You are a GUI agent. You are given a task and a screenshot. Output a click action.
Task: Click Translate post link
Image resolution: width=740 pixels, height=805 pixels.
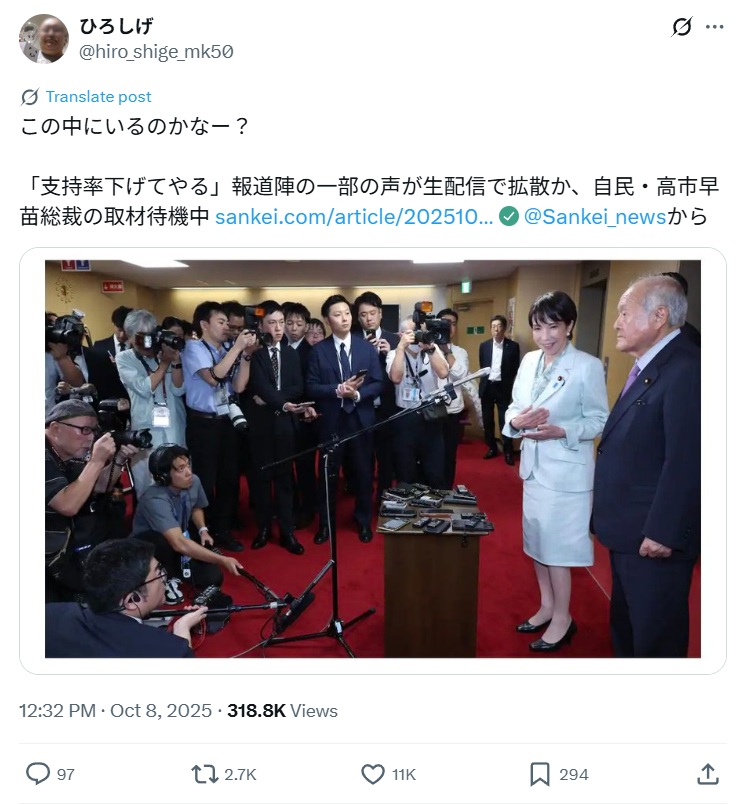pos(99,97)
